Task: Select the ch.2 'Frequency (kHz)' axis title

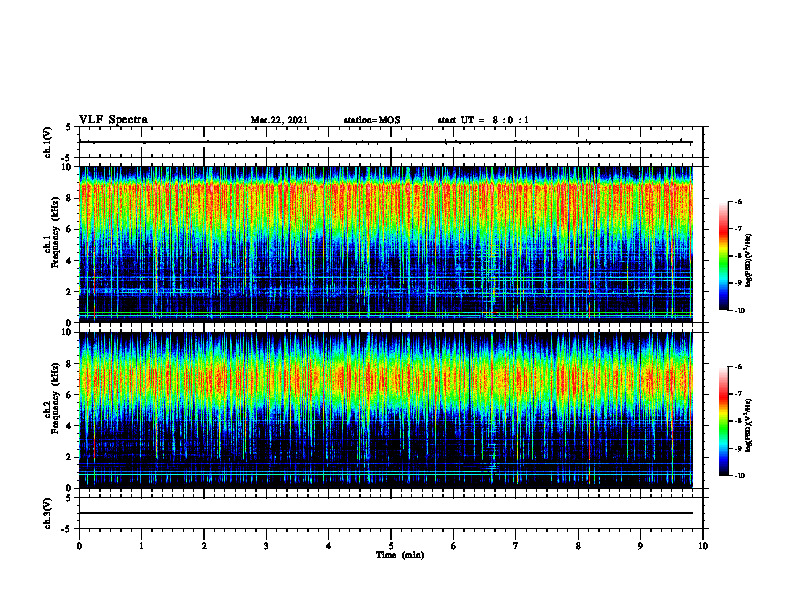Action: coord(55,398)
